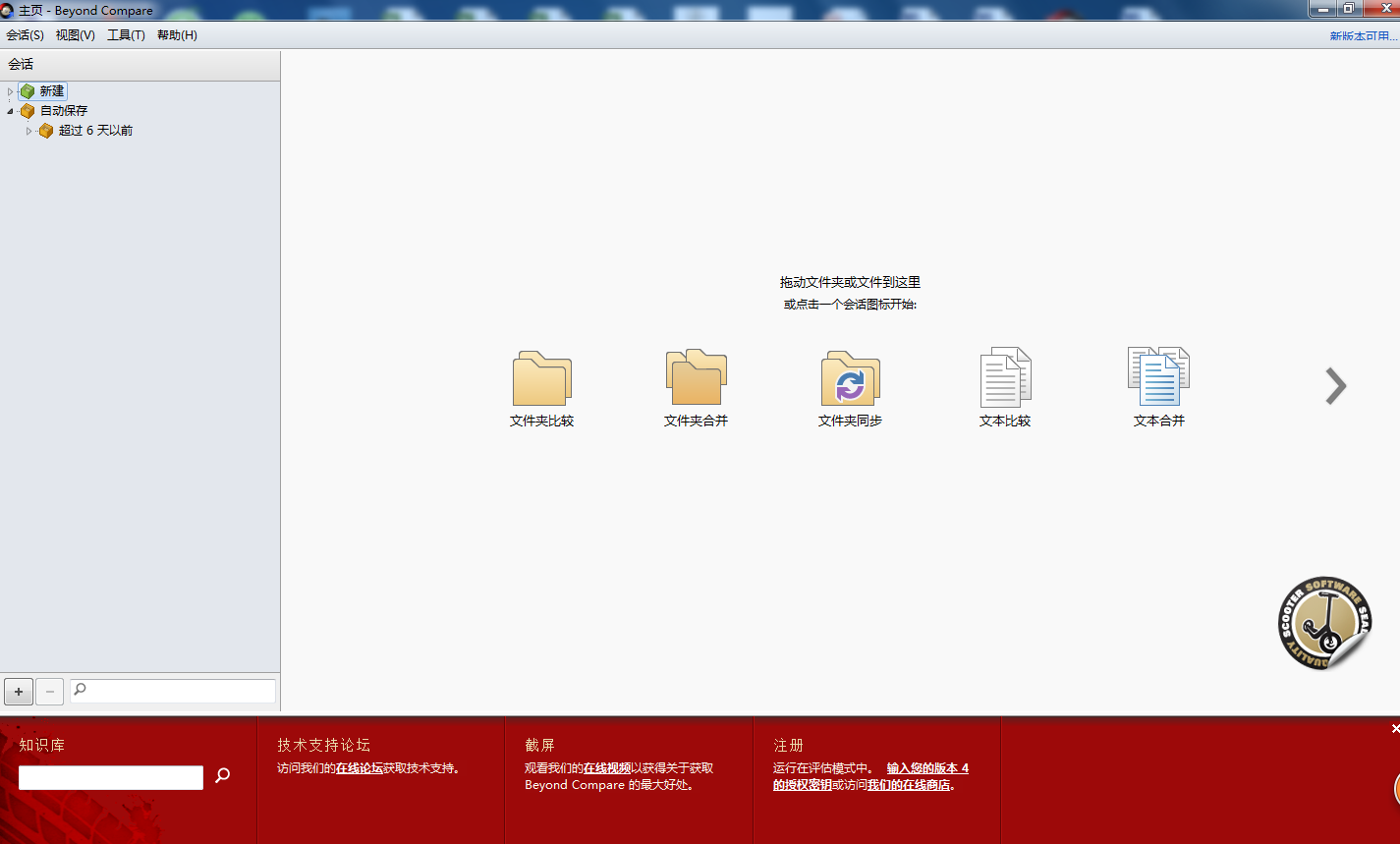The width and height of the screenshot is (1400, 844).
Task: Open the 帮助(H) menu
Action: [x=177, y=35]
